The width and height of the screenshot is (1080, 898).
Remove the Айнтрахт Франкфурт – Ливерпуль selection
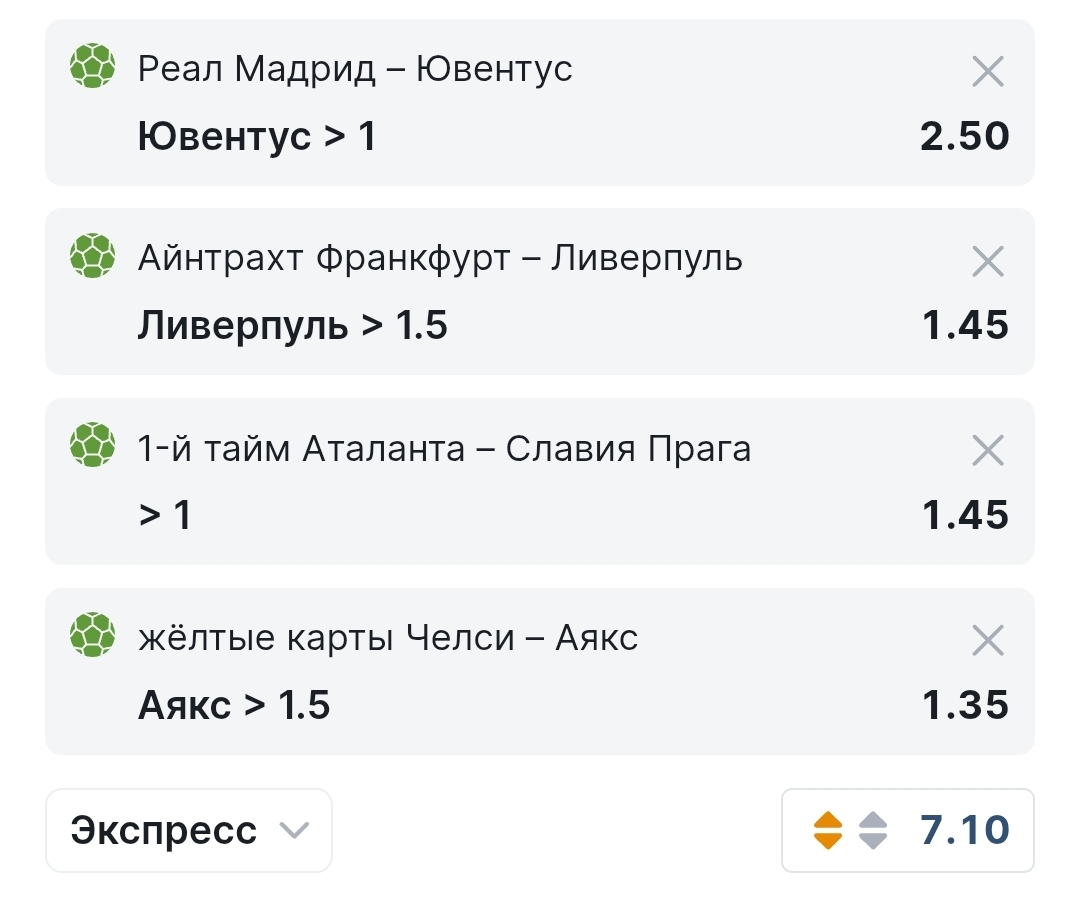click(x=987, y=261)
